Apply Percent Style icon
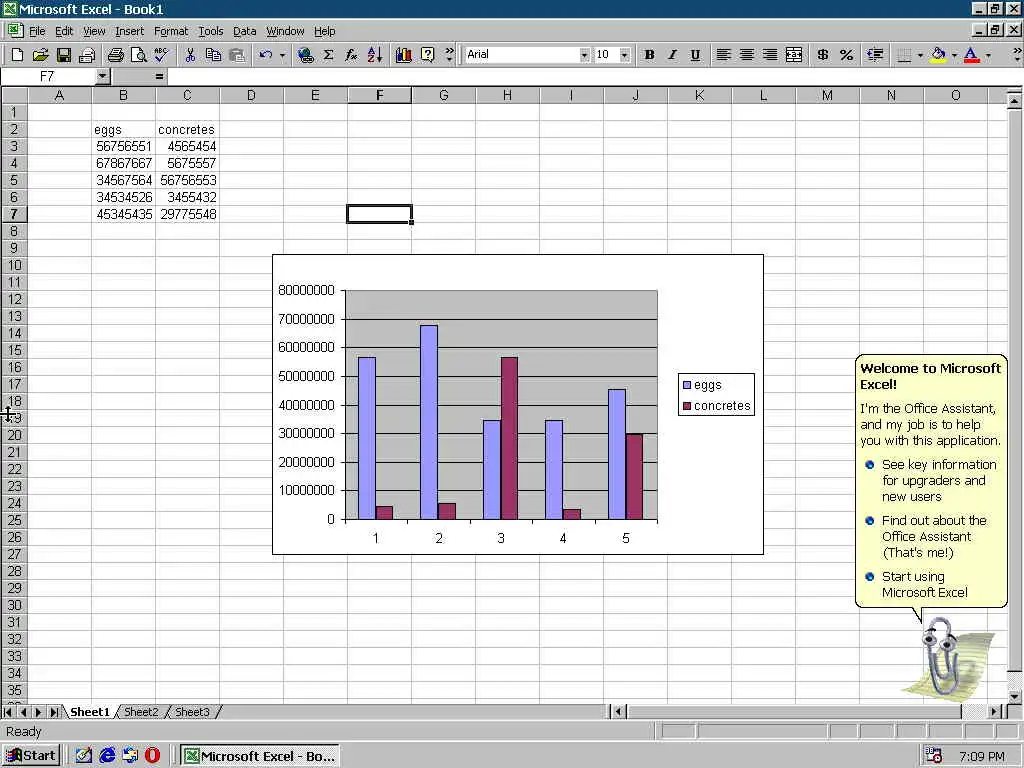Viewport: 1024px width, 768px height. pos(846,55)
